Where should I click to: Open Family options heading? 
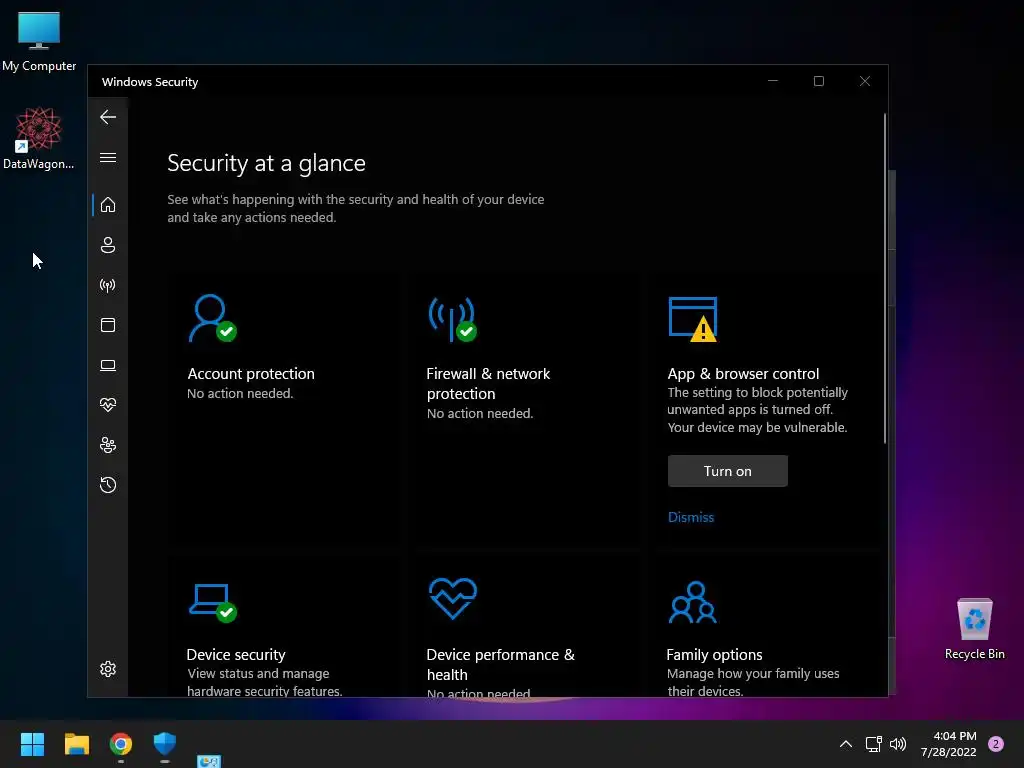click(x=714, y=654)
